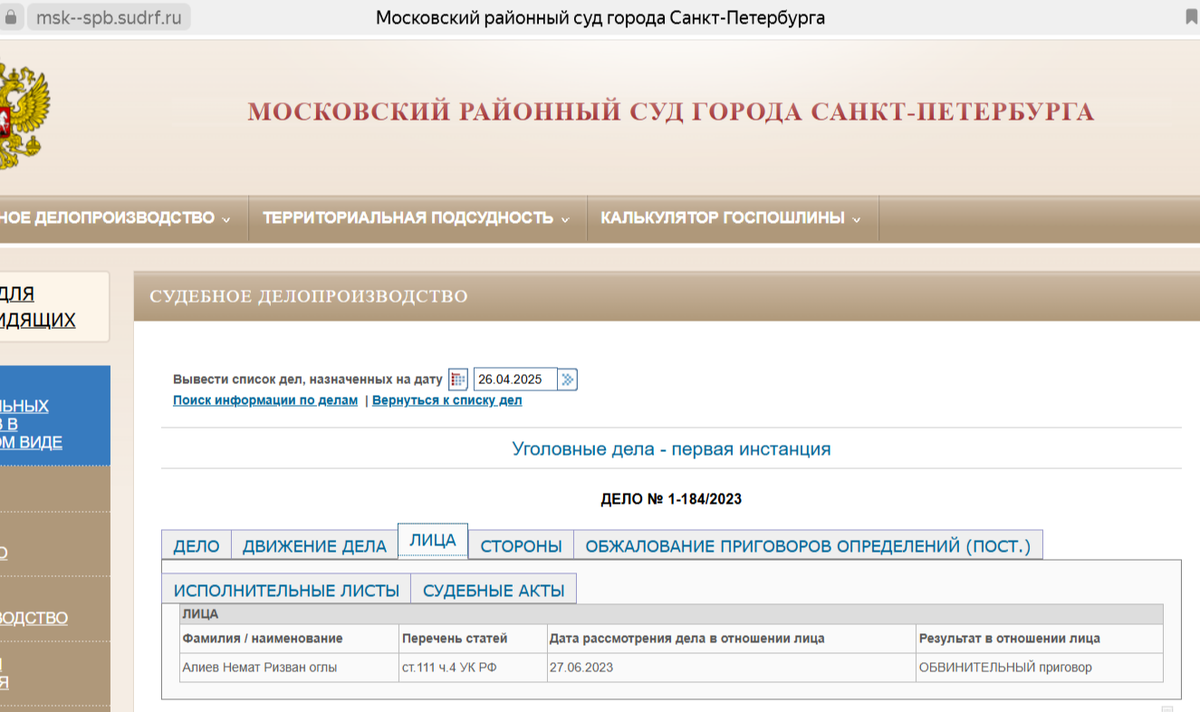Screen dimensions: 1200x712
Task: Follow the Вернуться к списку дел link
Action: pyautogui.click(x=446, y=400)
